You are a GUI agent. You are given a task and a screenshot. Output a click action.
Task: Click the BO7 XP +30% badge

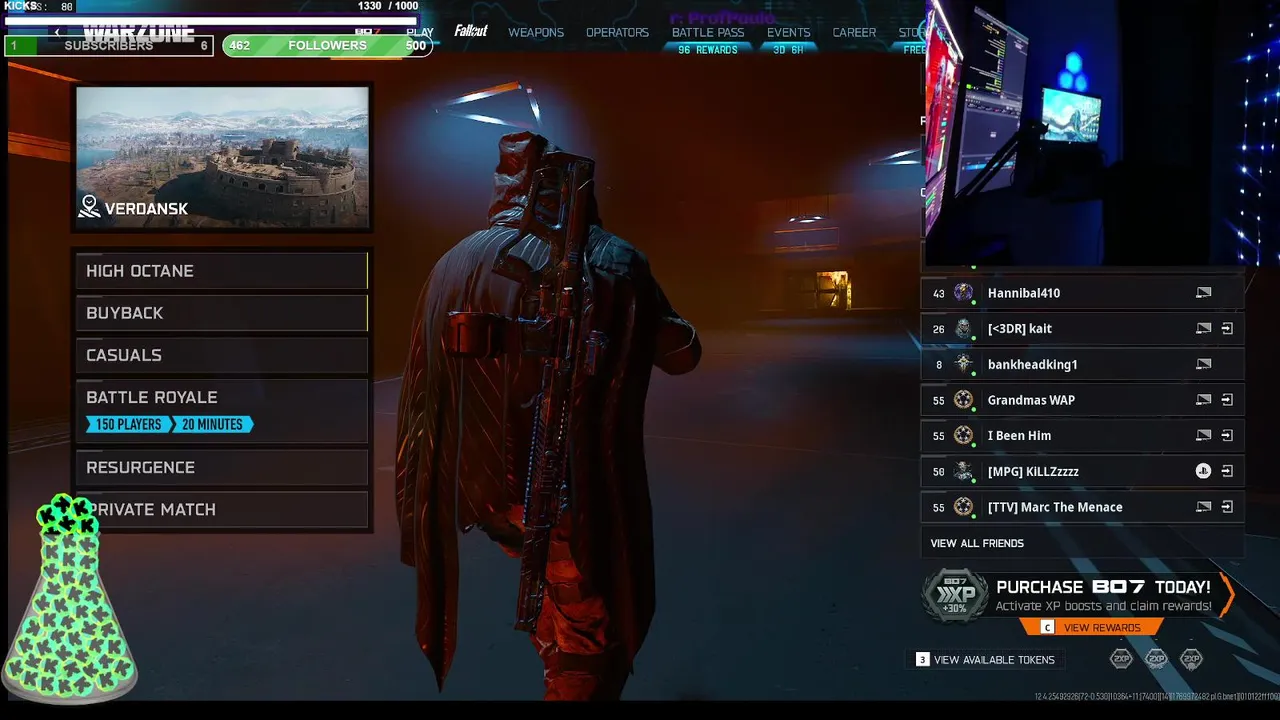tap(955, 597)
